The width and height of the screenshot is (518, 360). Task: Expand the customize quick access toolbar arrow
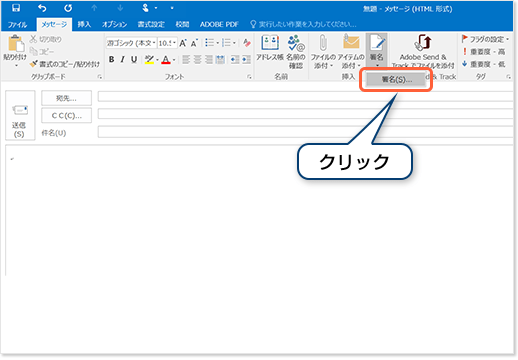point(172,8)
